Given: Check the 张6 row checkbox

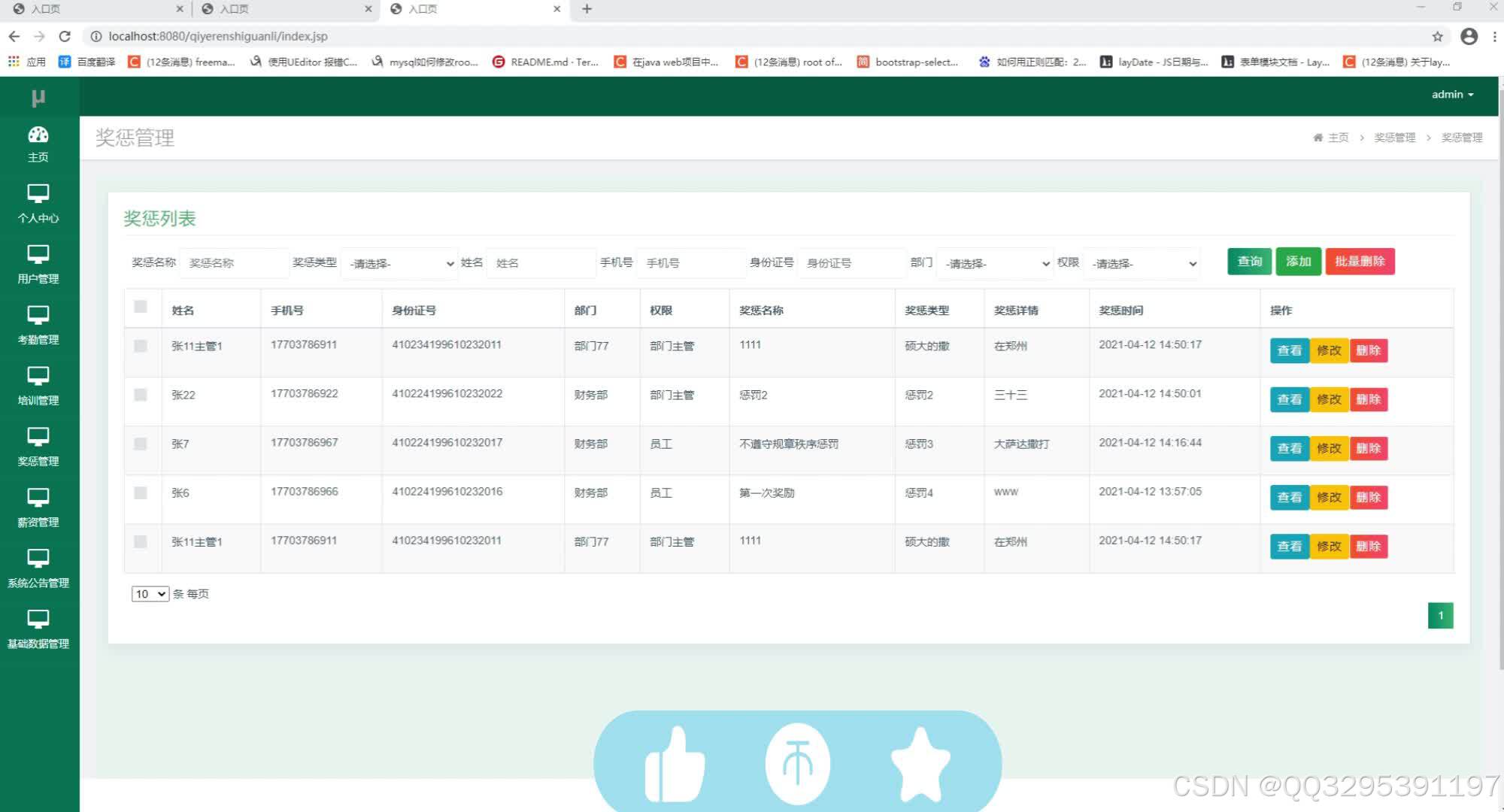Looking at the screenshot, I should 141,492.
